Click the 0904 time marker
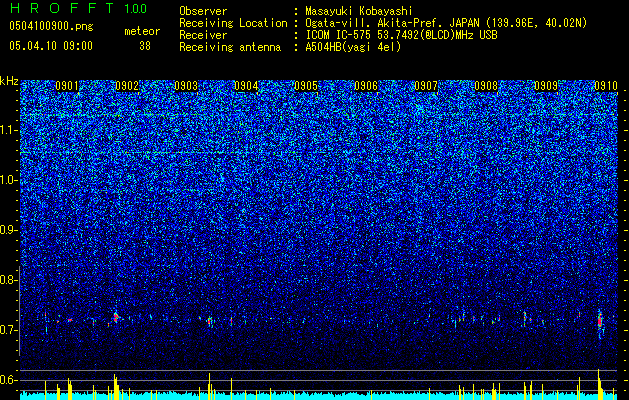The width and height of the screenshot is (629, 400). 246,86
